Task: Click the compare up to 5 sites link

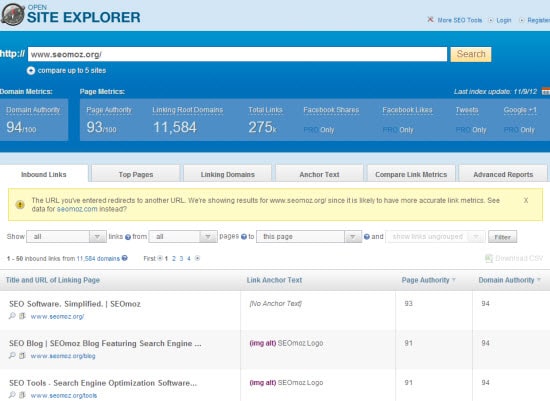Action: click(x=72, y=71)
